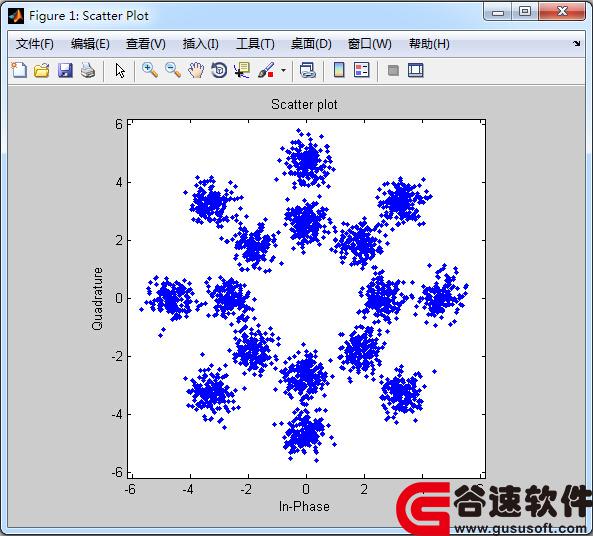Click the 'Quadrature' y-axis label
The width and height of the screenshot is (593, 536).
(97, 298)
